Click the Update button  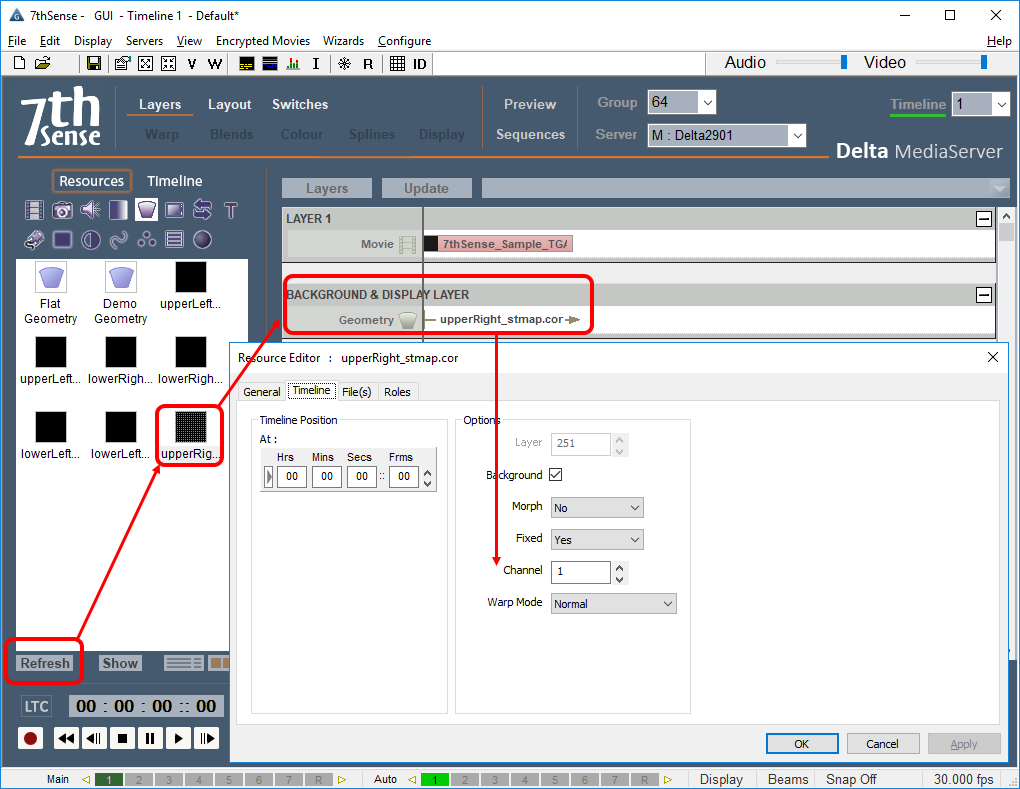click(426, 188)
